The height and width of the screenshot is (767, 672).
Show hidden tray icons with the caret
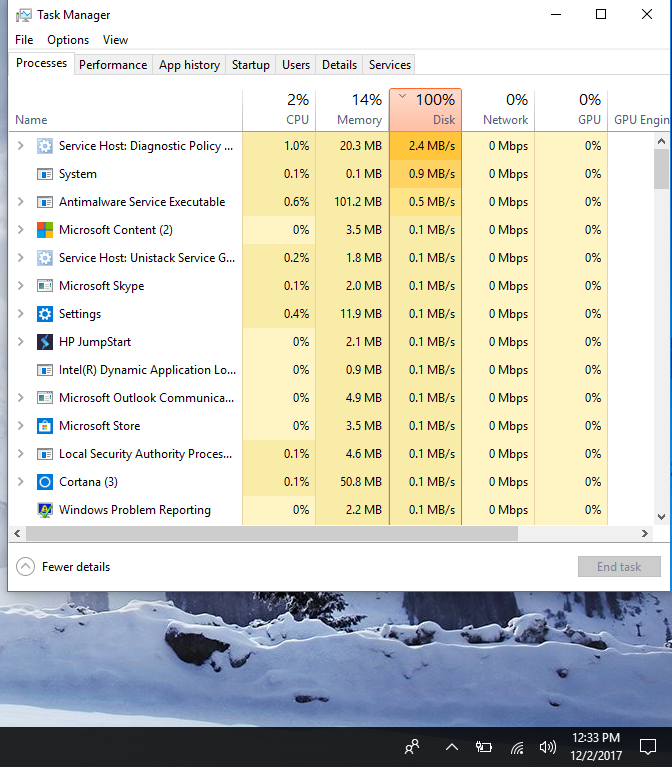point(452,747)
